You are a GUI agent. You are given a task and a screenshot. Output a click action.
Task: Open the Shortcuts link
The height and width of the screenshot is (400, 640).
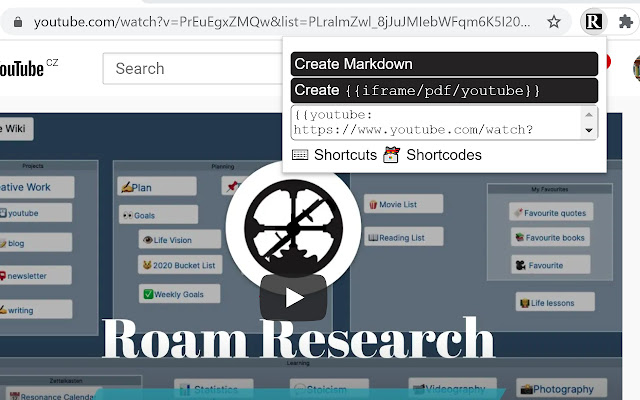pos(345,155)
